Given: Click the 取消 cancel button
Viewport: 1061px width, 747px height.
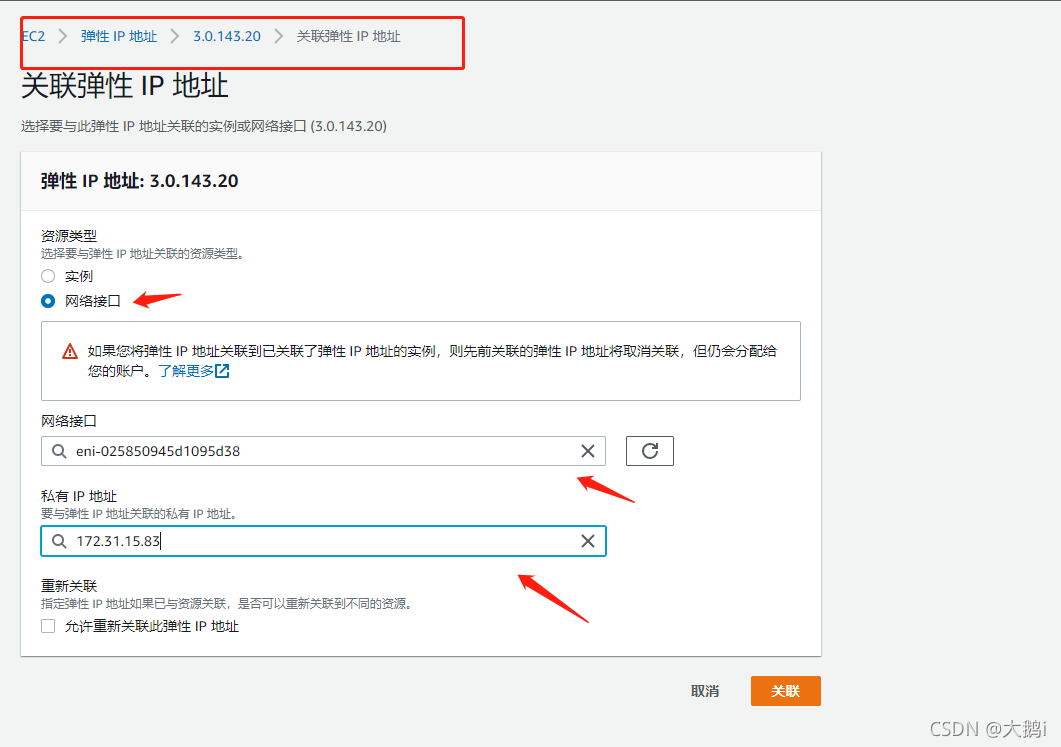Looking at the screenshot, I should (705, 691).
